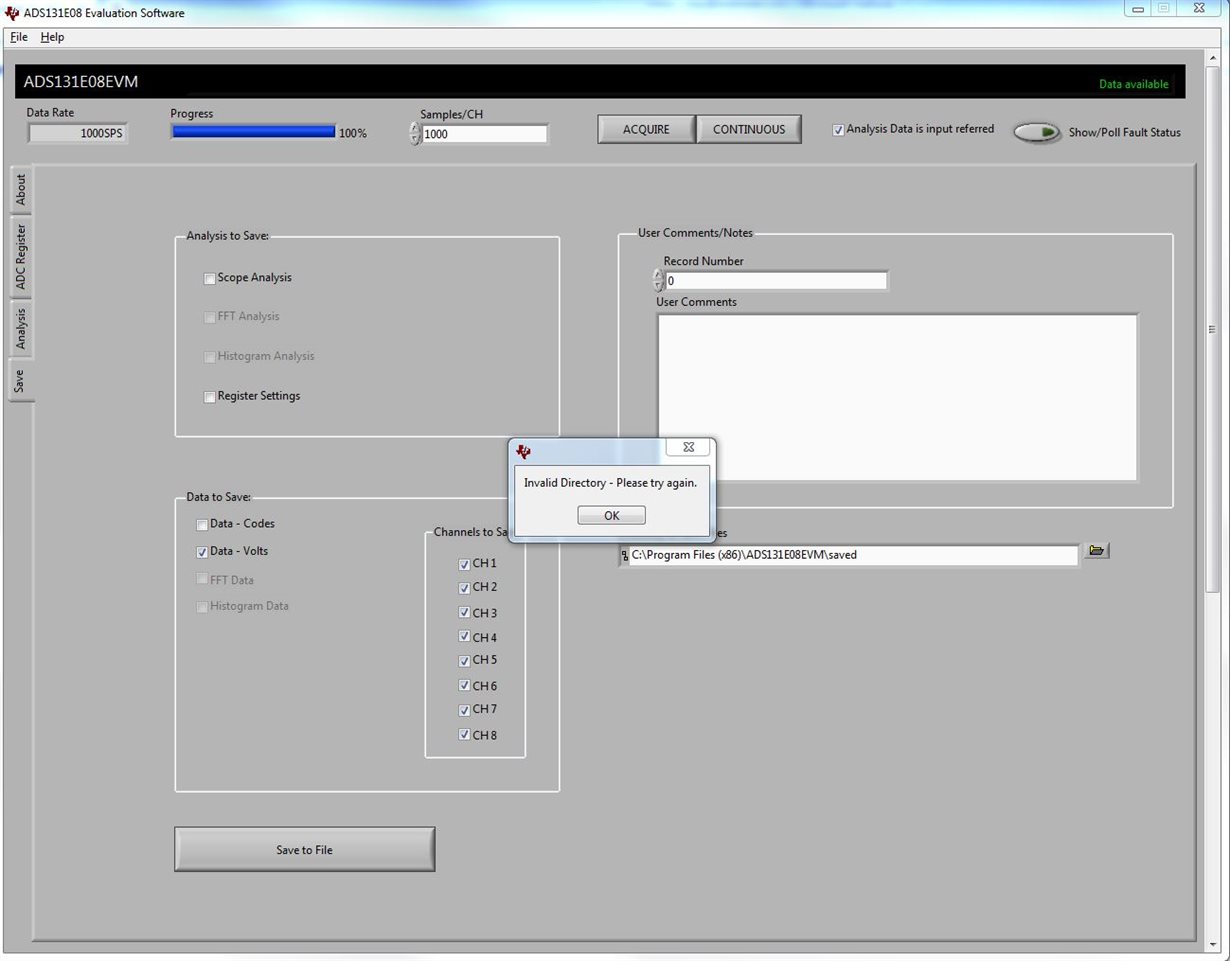
Task: Click the Invalid Directory message text
Action: coord(610,482)
